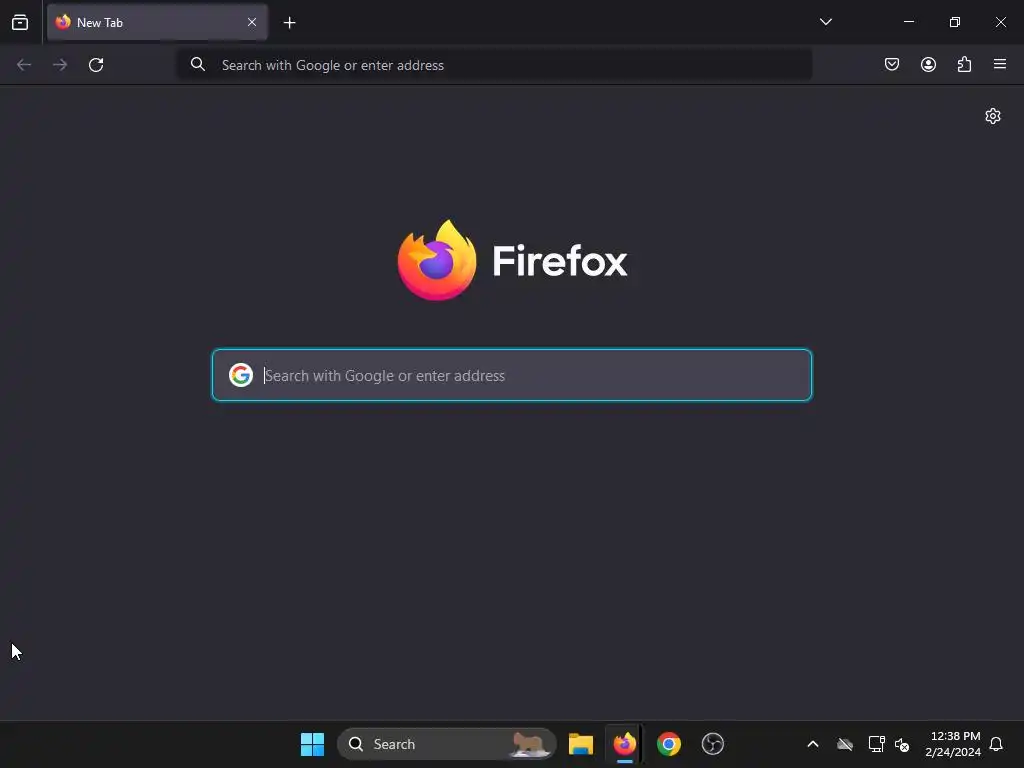Viewport: 1024px width, 768px height.
Task: Open personalize new tab gear icon
Action: (993, 116)
